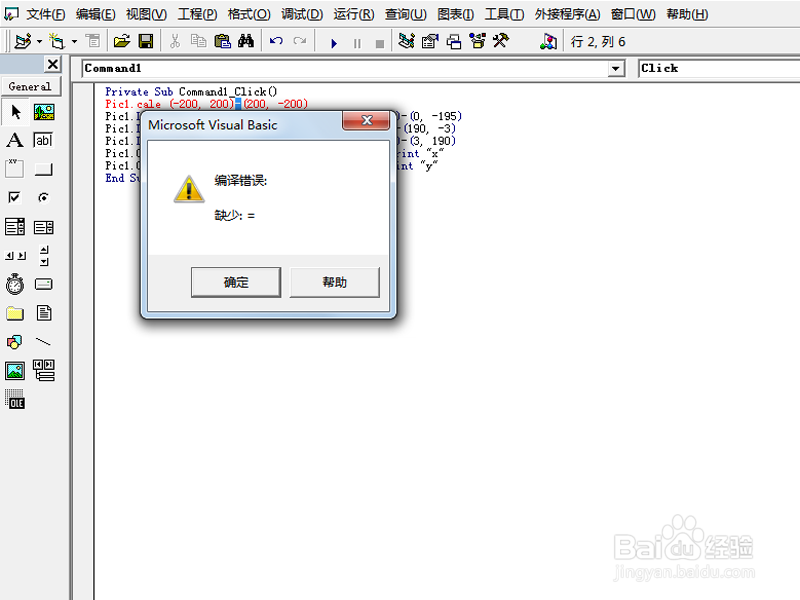The image size is (800, 600).
Task: Open the Toolbox hammer and wrench icon
Action: 501,41
